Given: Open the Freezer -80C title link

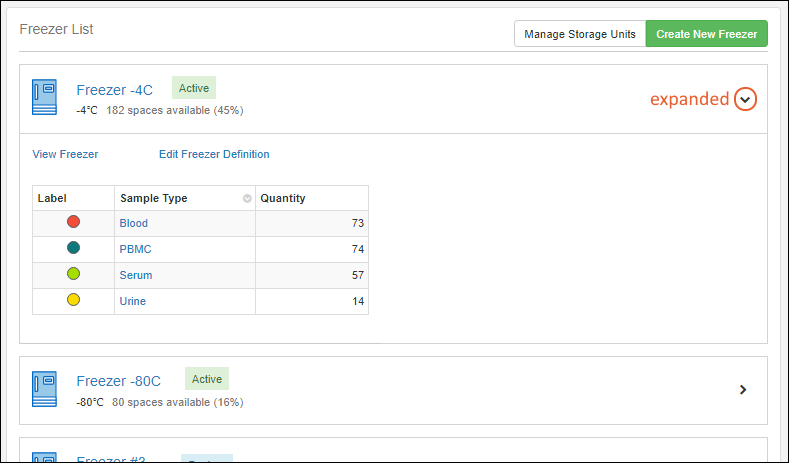Looking at the screenshot, I should pos(118,381).
